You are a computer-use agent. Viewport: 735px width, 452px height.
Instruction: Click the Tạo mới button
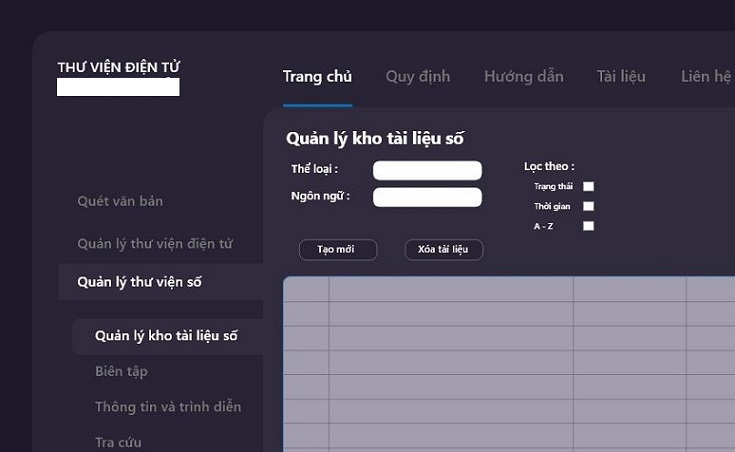click(338, 249)
